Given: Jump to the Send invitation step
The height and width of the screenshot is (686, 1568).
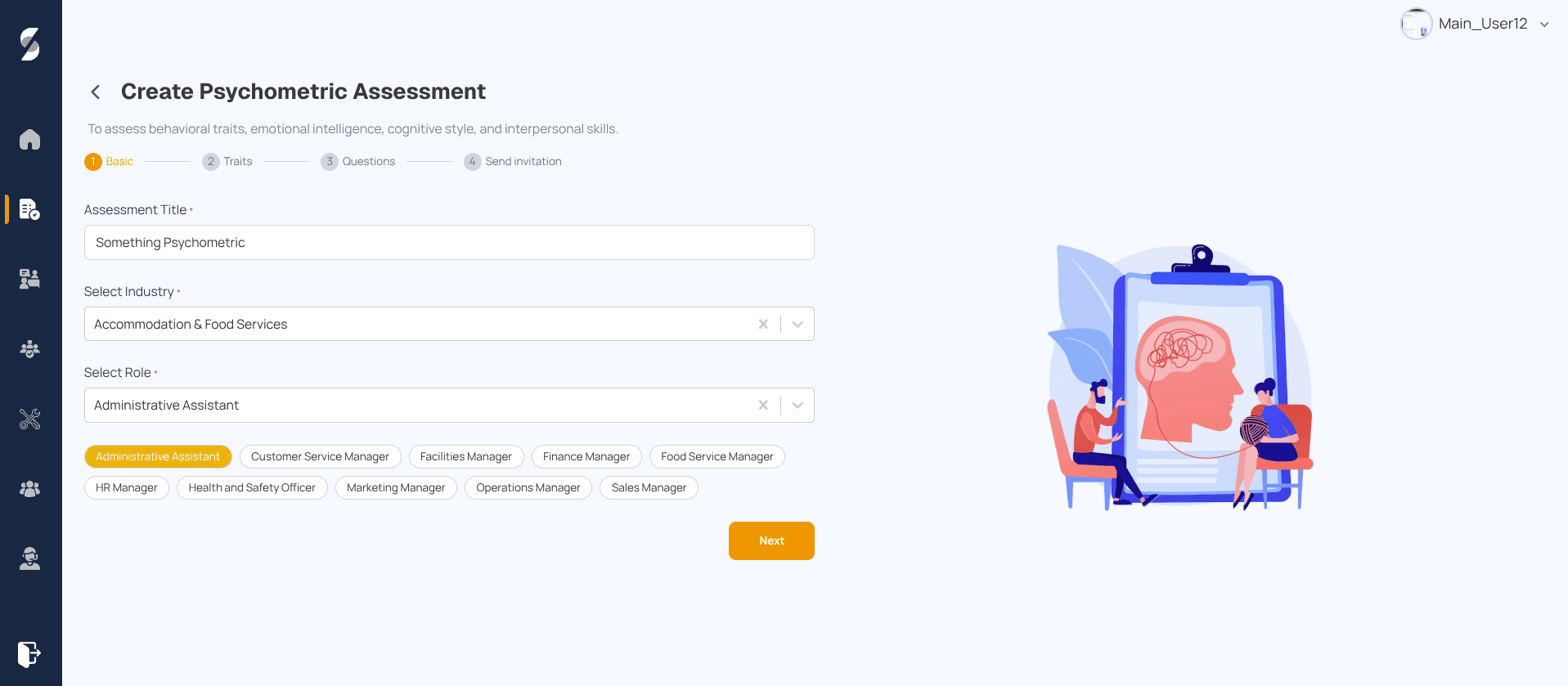Looking at the screenshot, I should tap(513, 161).
